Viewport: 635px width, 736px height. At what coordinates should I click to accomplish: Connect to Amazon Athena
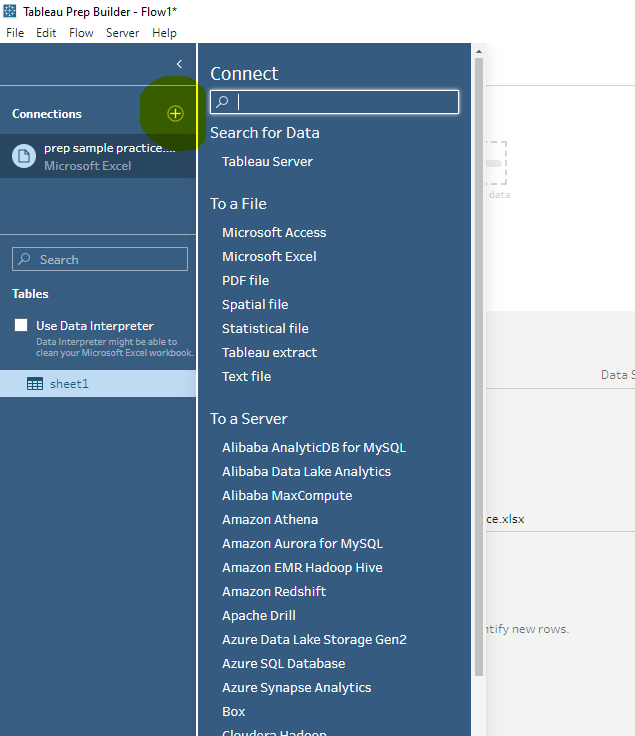[270, 520]
